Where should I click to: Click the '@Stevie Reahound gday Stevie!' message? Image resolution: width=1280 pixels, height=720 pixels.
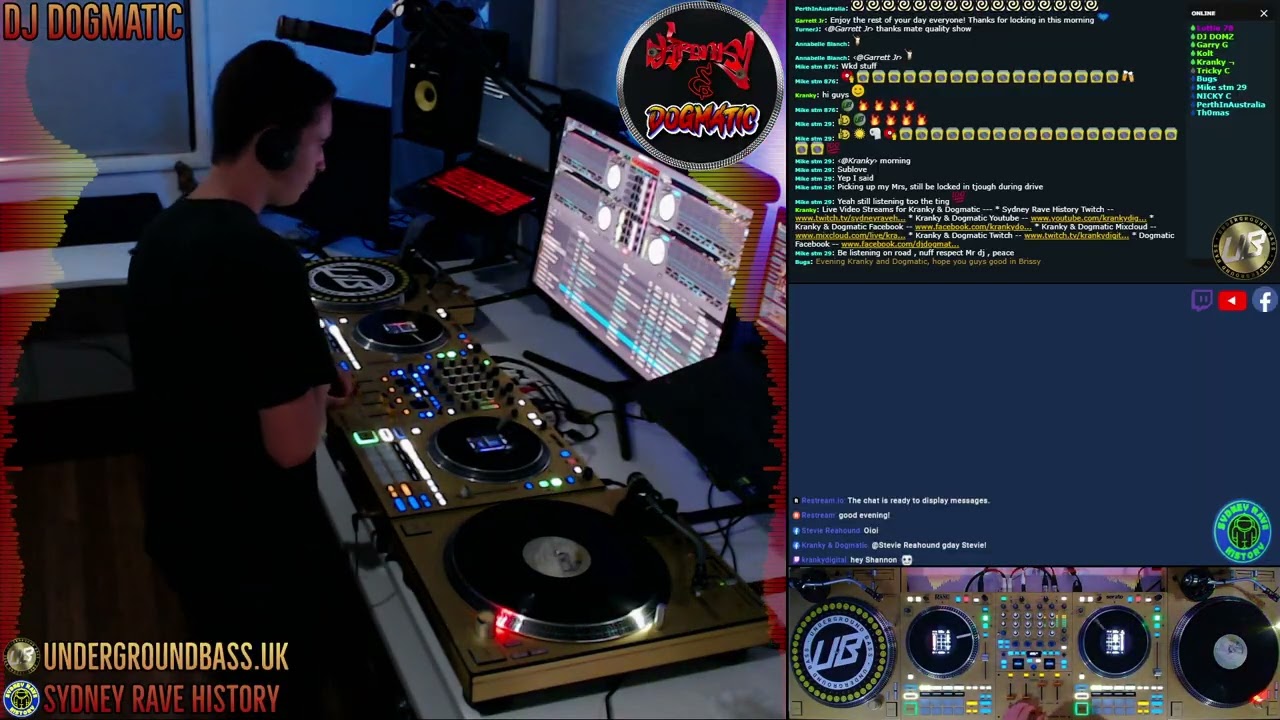pos(928,545)
